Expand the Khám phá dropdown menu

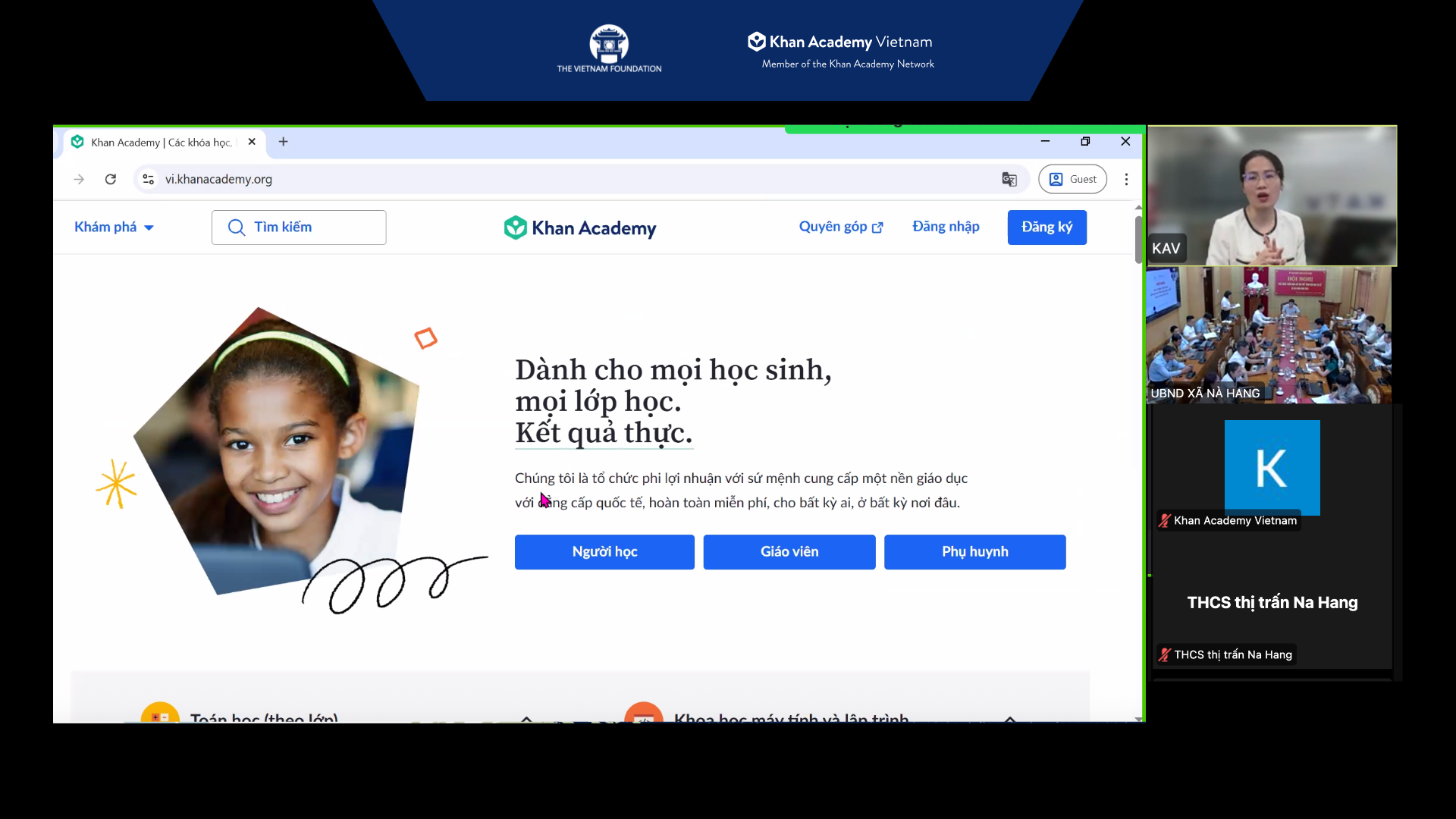(x=114, y=227)
